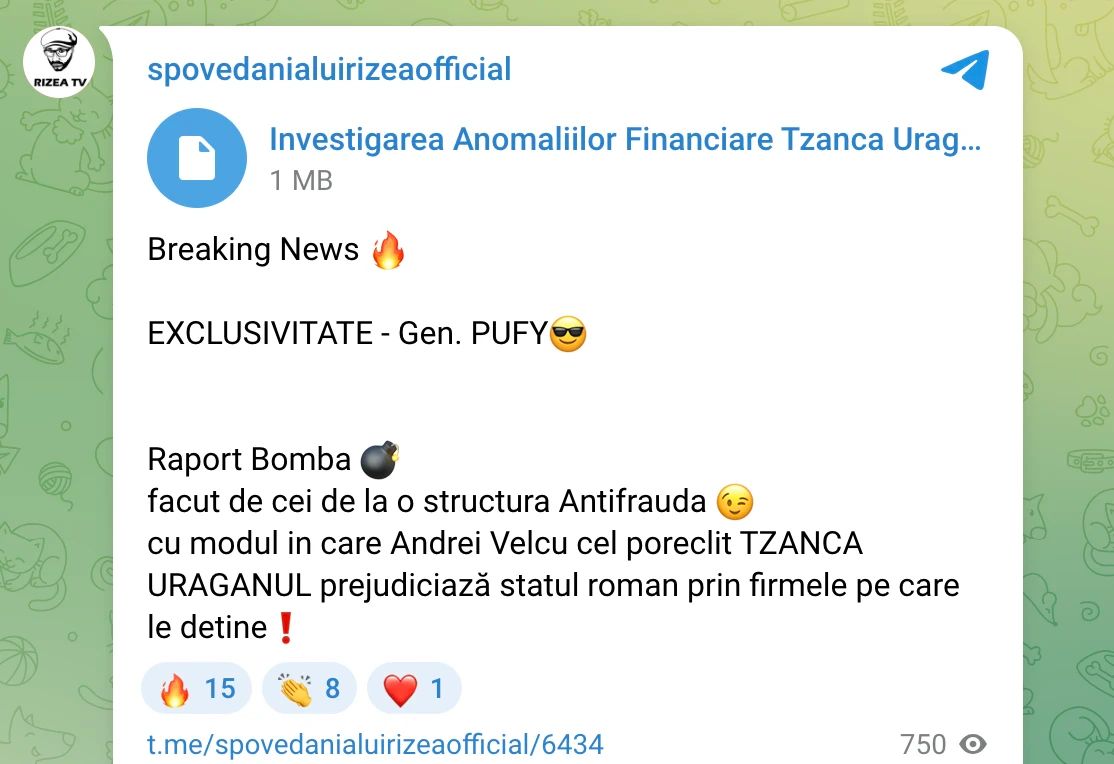The image size is (1114, 764).
Task: Click the 750 view count
Action: click(x=923, y=745)
